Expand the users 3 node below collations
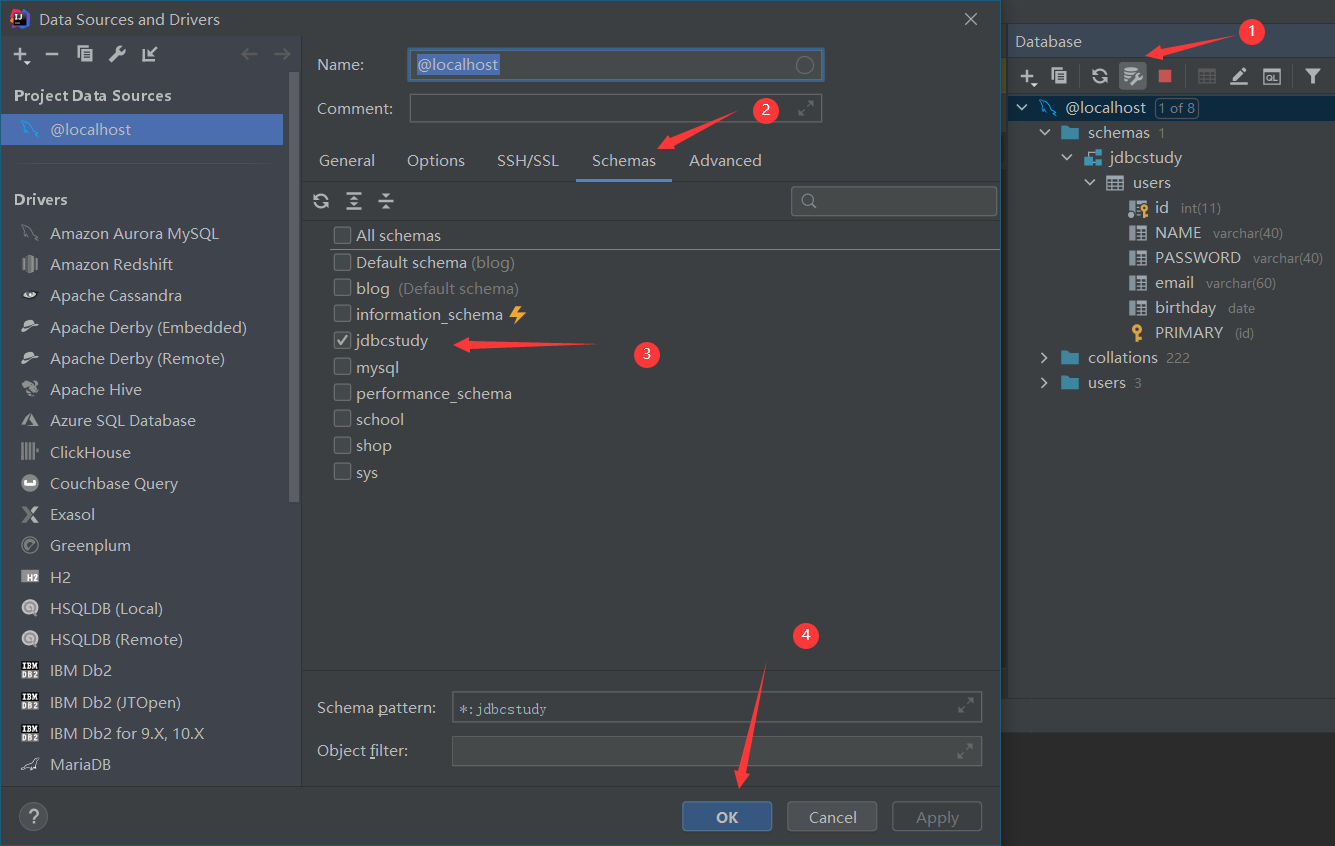 pos(1045,383)
